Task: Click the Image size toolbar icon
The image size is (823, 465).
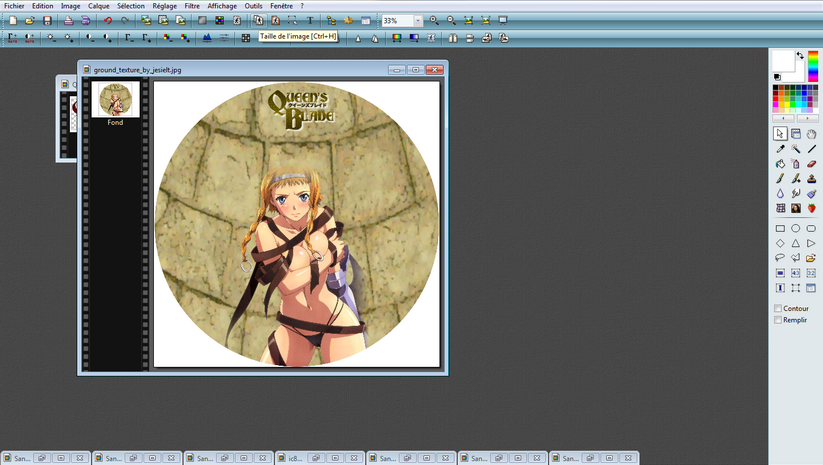Action: (258, 20)
